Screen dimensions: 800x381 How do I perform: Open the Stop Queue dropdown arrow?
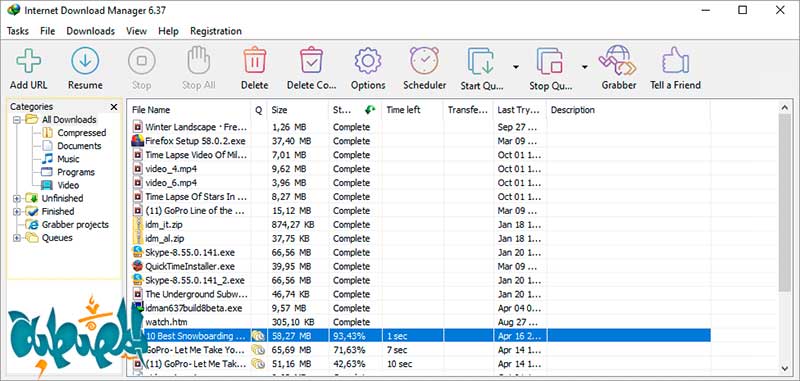(x=585, y=67)
